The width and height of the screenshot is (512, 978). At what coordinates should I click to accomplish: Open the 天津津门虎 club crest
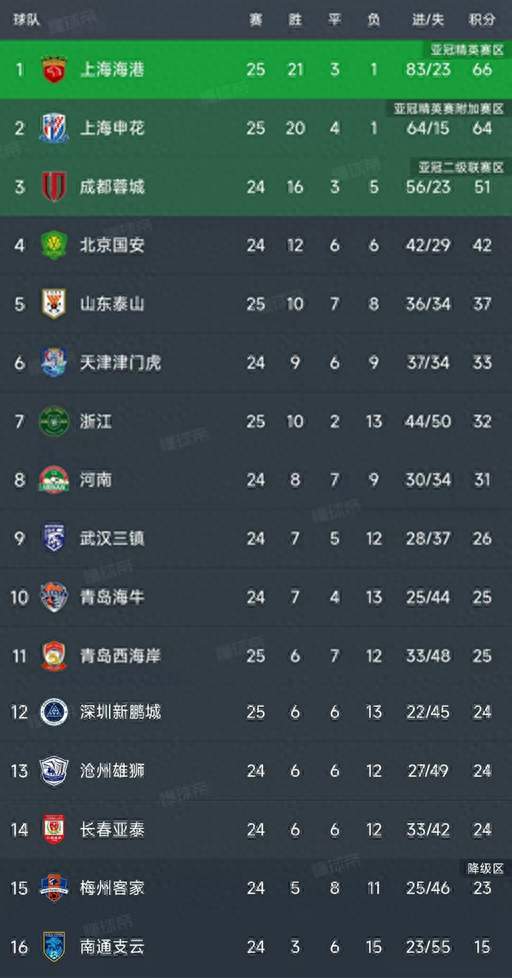[x=54, y=362]
